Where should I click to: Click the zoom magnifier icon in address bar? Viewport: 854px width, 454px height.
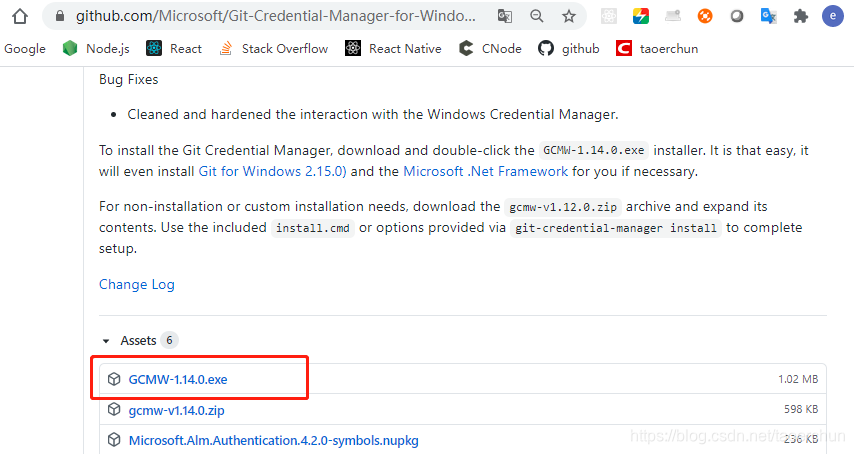coord(536,16)
